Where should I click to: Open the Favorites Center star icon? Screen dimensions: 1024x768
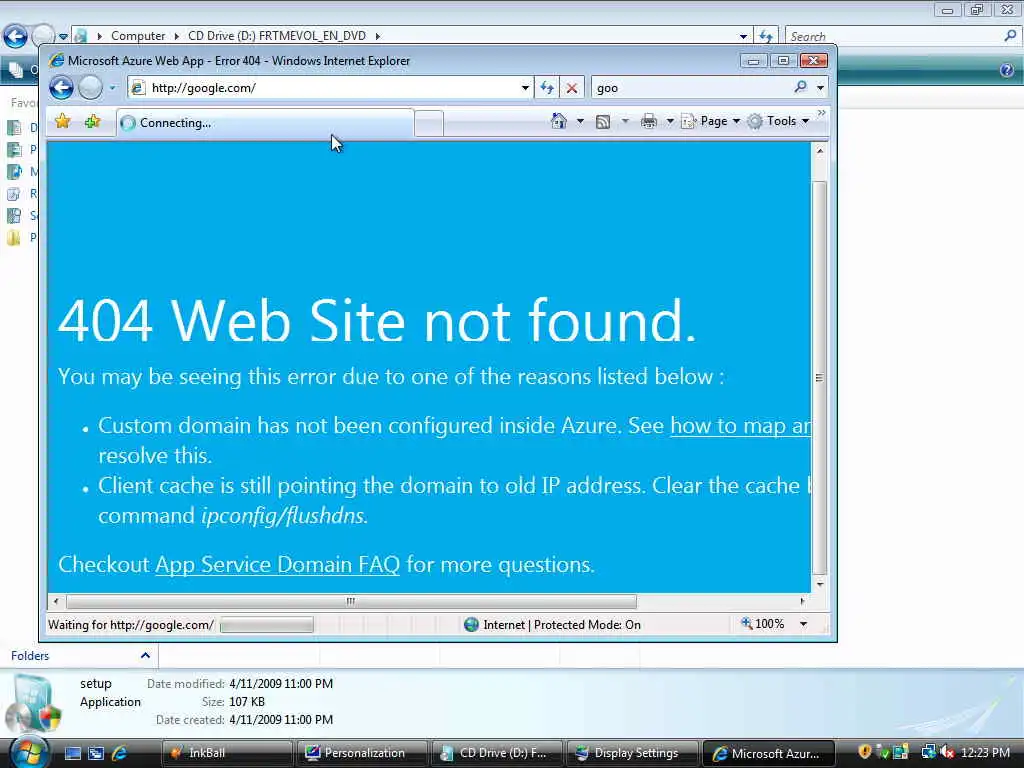coord(63,121)
